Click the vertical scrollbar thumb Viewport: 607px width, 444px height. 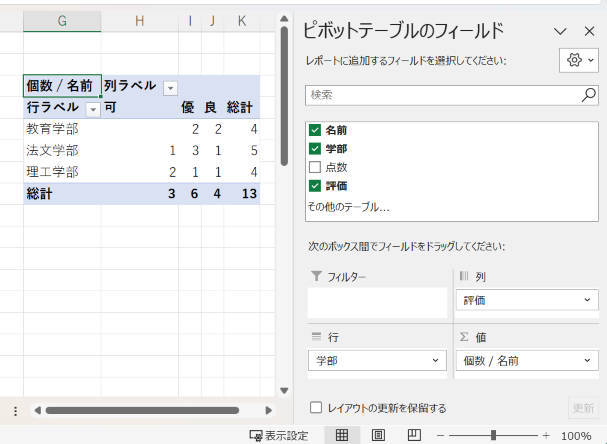pos(284,96)
